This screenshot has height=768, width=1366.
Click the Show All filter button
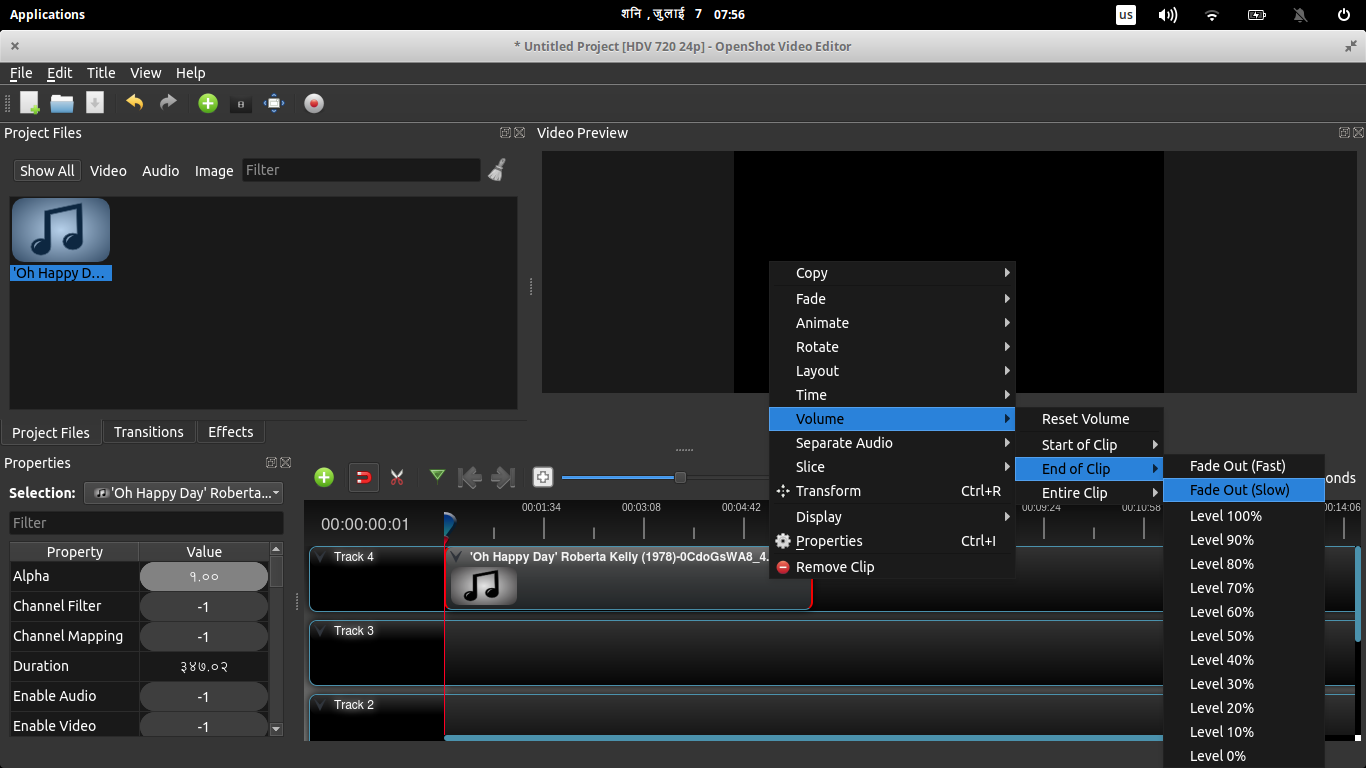47,171
